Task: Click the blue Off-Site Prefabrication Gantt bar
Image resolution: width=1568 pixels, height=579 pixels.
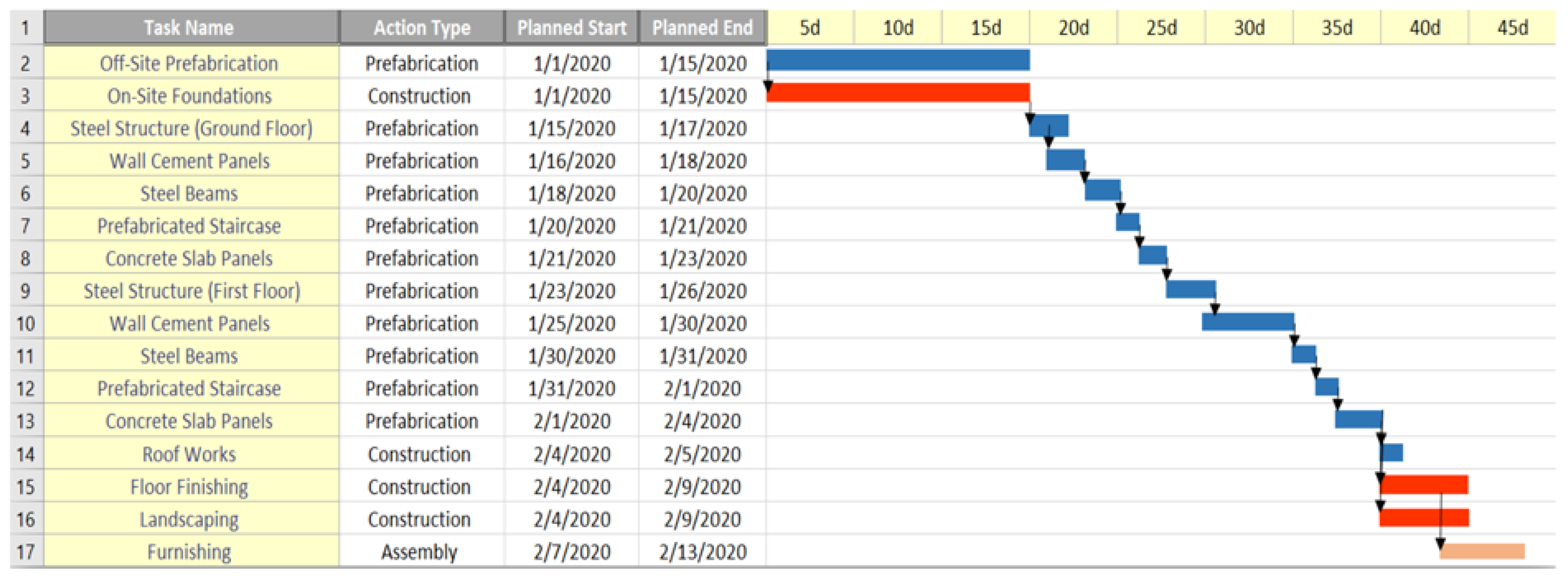Action: (898, 60)
